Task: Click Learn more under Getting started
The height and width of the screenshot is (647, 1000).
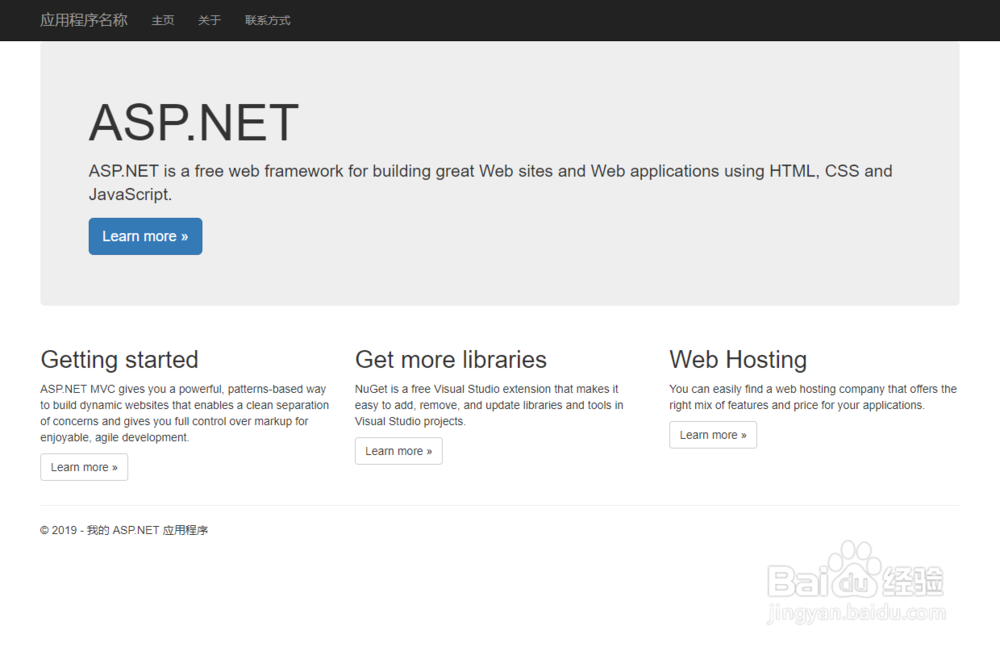Action: coord(84,467)
